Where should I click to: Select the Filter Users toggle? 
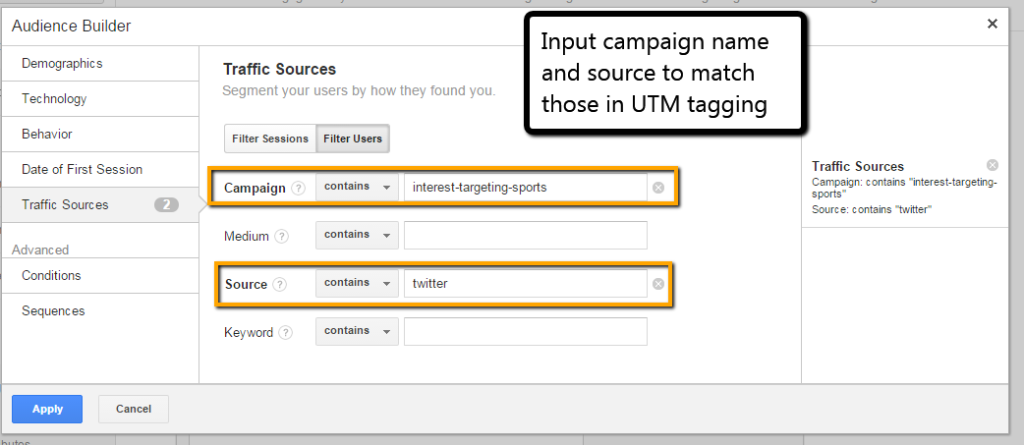tap(352, 139)
